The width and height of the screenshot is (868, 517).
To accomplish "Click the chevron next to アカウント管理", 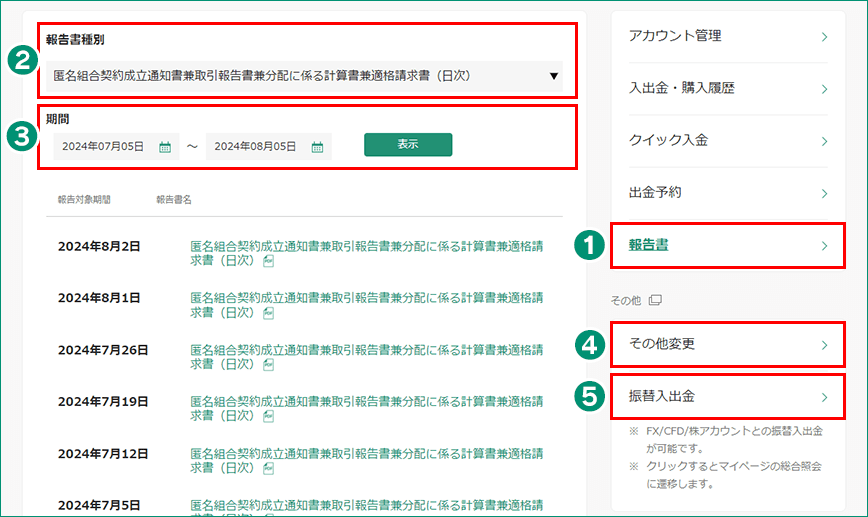I will (824, 37).
